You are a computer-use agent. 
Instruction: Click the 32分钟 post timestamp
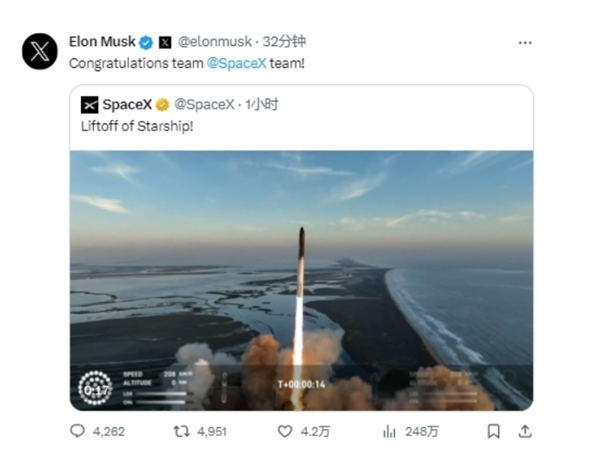(x=284, y=42)
